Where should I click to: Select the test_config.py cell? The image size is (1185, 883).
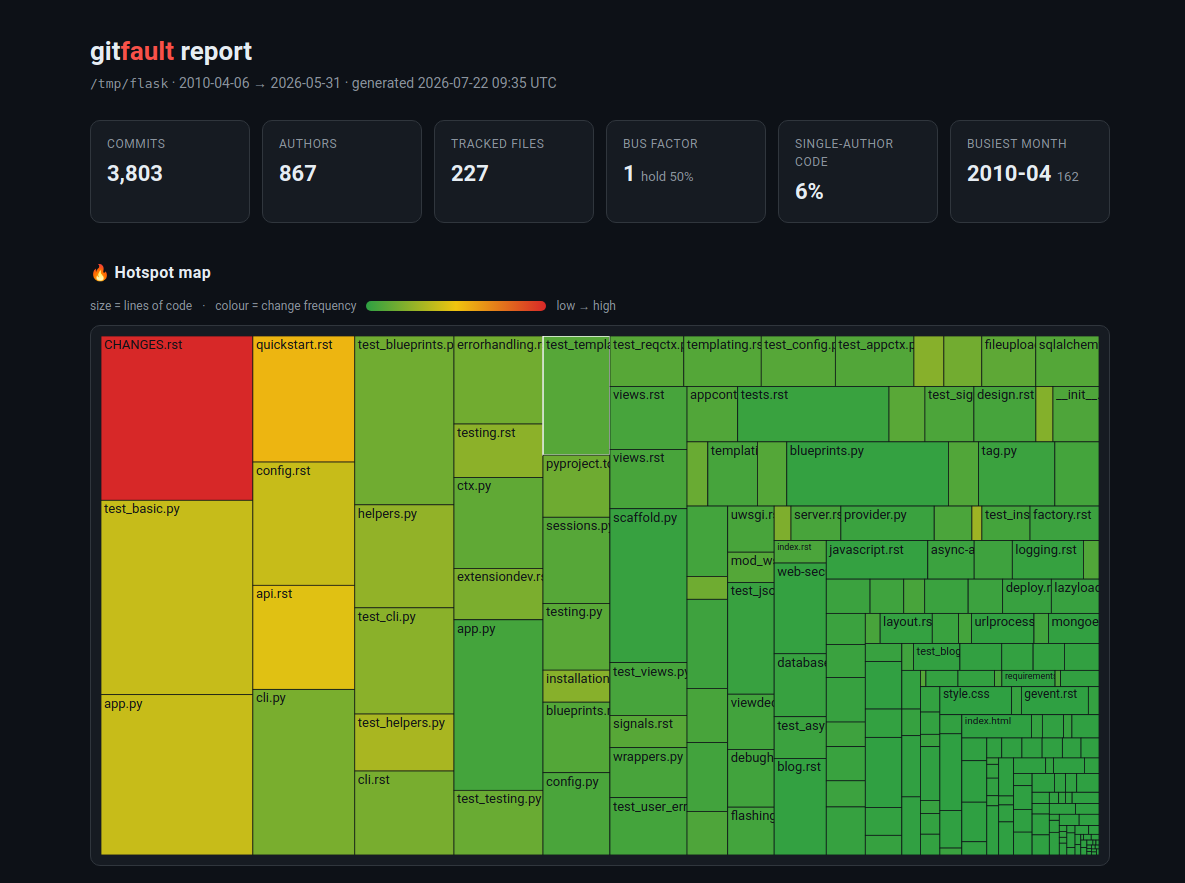(x=799, y=361)
